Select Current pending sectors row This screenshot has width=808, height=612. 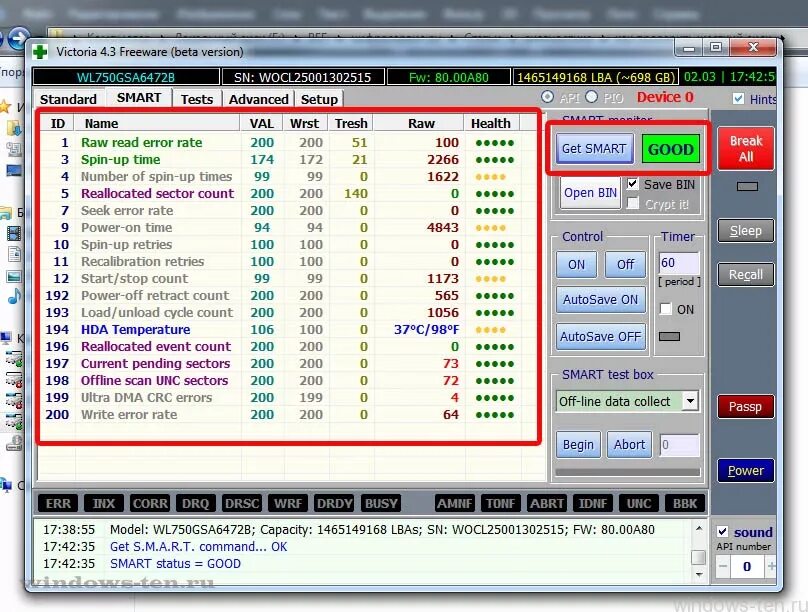(281, 363)
